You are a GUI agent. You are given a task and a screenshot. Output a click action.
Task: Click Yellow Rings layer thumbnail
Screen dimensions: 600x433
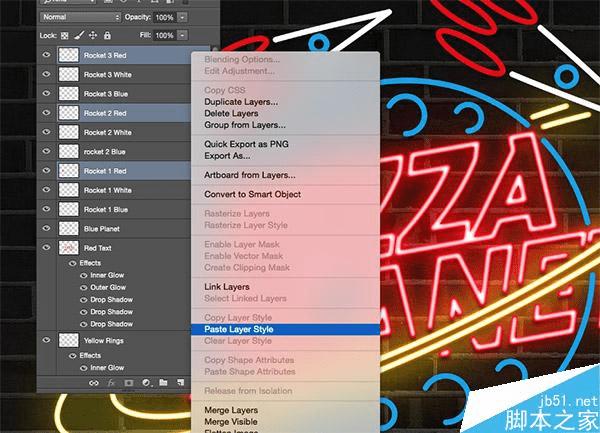click(x=69, y=340)
